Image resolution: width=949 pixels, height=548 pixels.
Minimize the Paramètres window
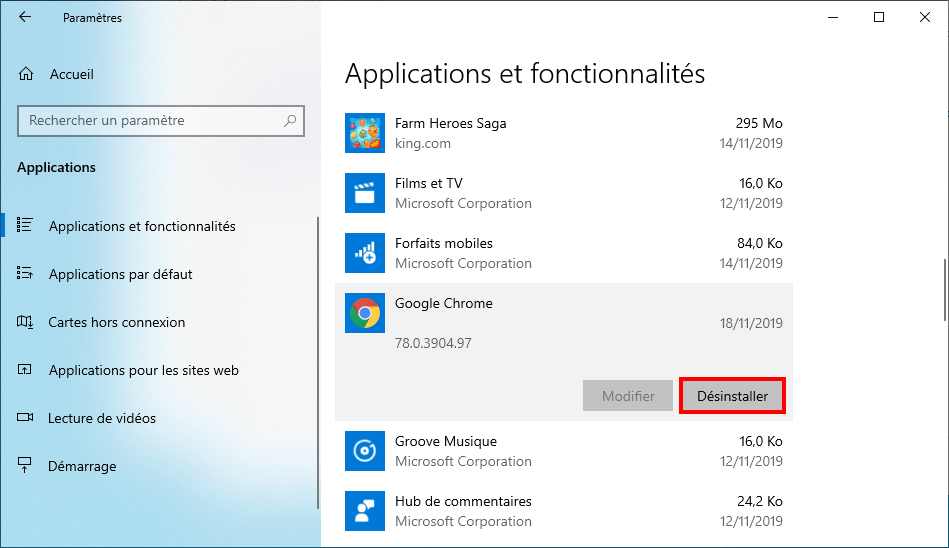point(833,17)
